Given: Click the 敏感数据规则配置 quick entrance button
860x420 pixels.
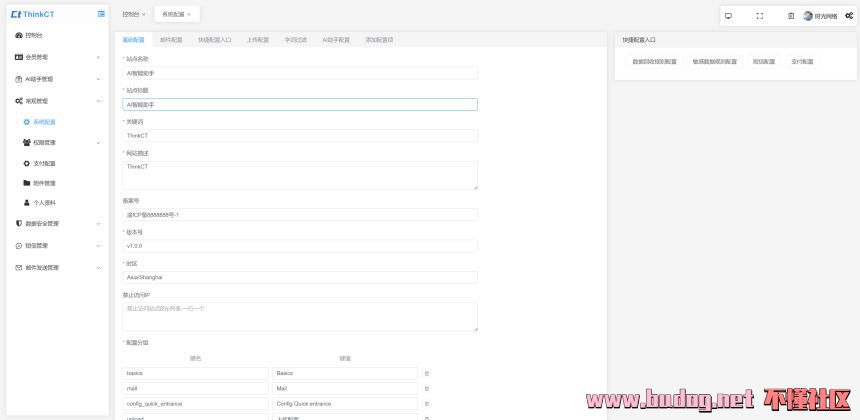Looking at the screenshot, I should (x=714, y=62).
